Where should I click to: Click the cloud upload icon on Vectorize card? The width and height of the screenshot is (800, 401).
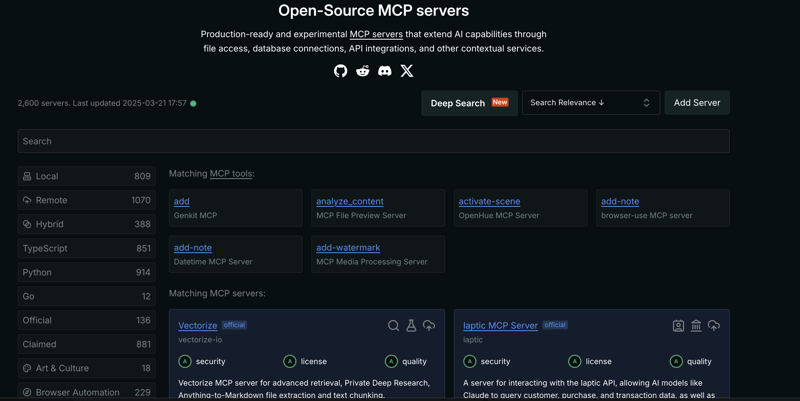tap(429, 326)
